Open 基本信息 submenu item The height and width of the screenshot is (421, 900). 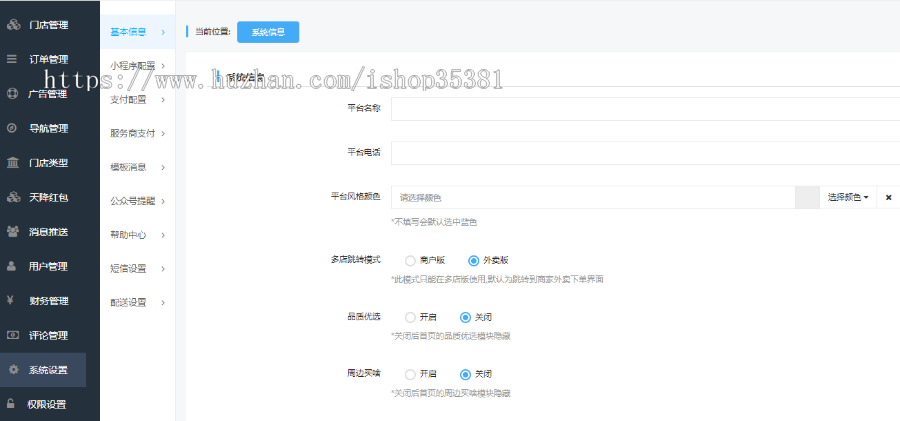138,32
